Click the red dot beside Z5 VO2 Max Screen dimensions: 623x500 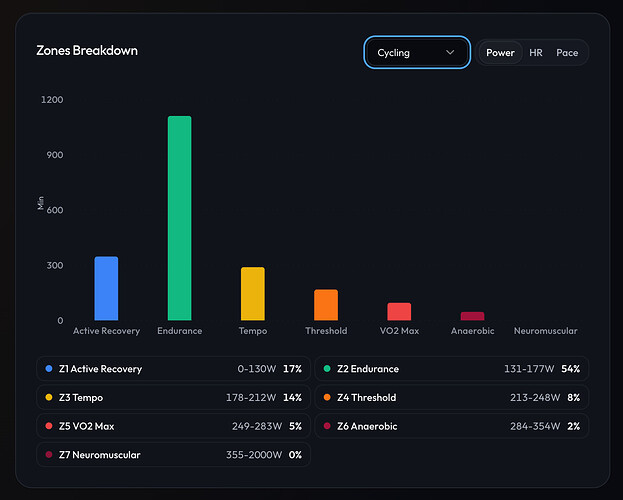(x=49, y=426)
